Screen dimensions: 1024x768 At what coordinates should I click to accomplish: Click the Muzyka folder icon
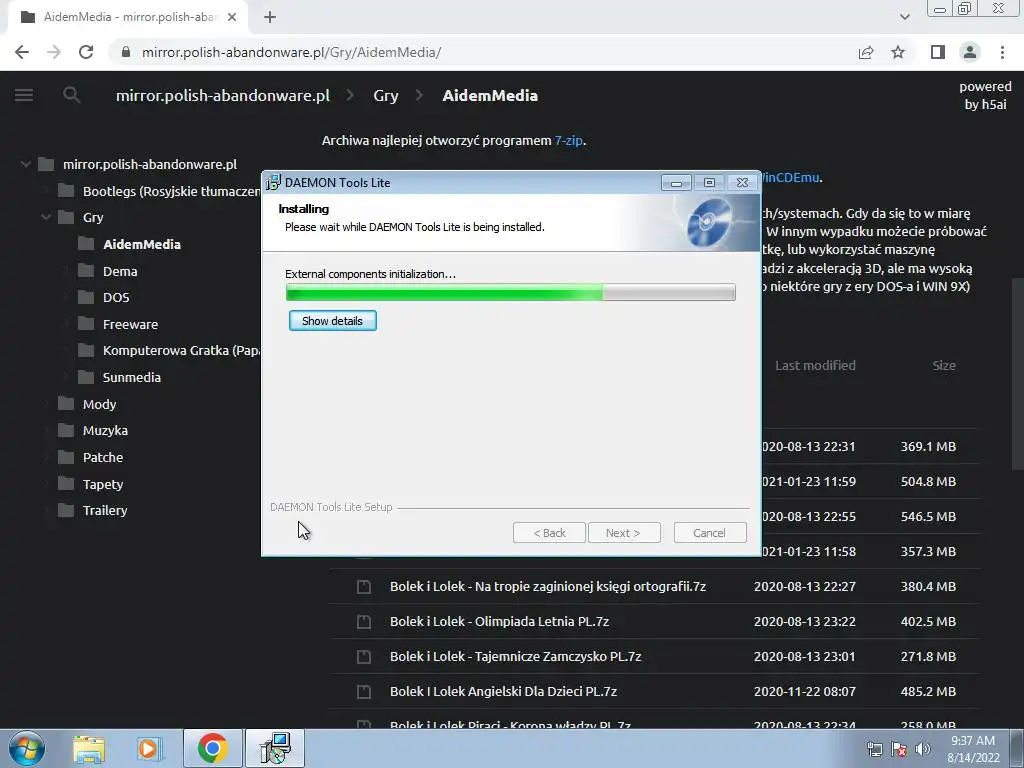click(x=66, y=430)
